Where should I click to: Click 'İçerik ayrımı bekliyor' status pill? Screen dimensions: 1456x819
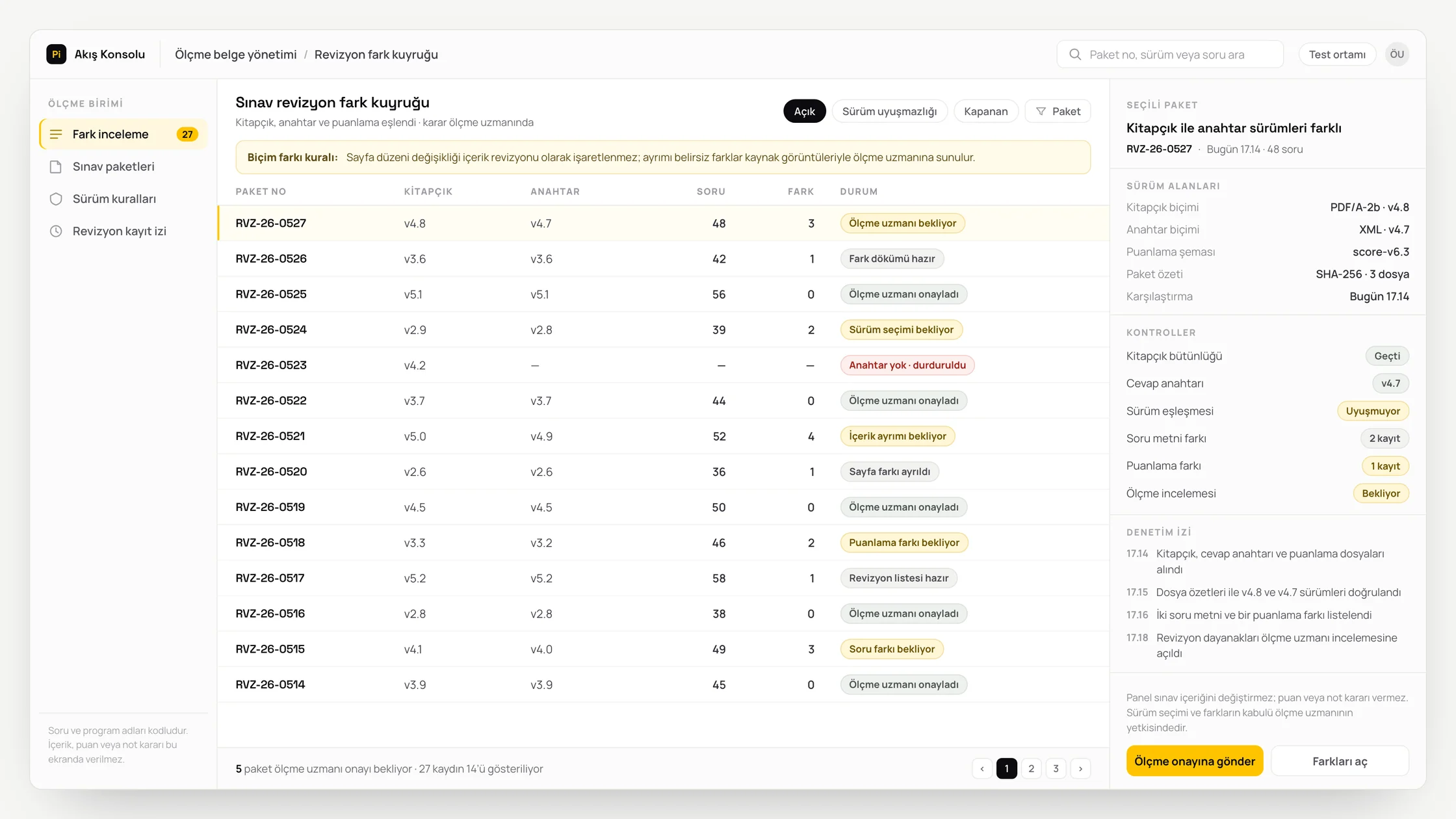[897, 436]
